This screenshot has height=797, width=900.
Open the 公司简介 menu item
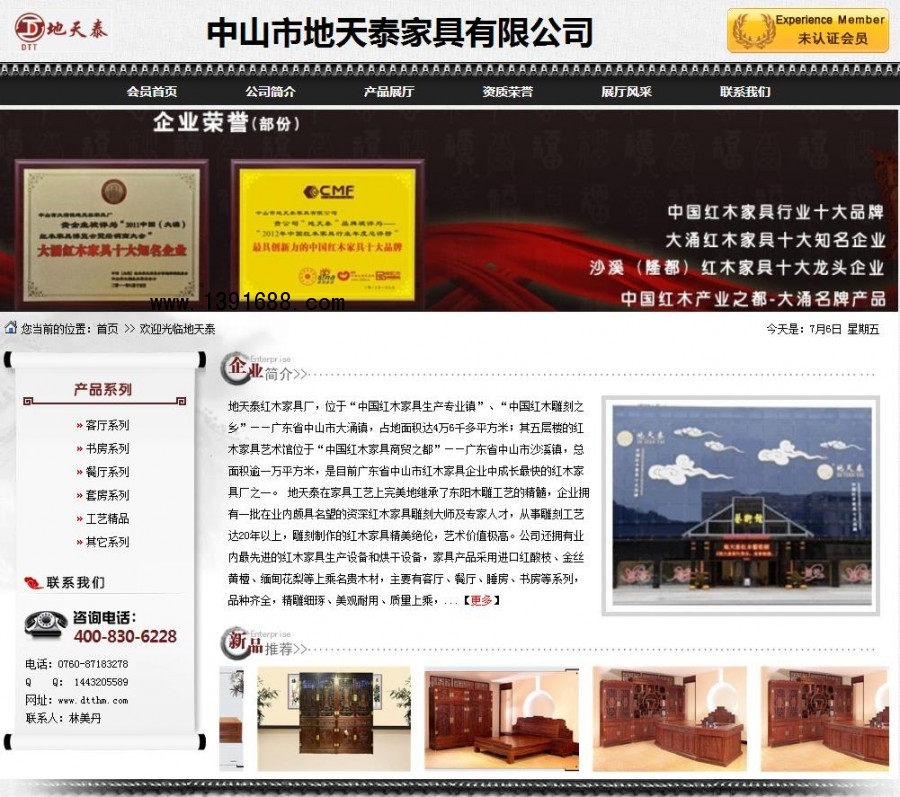coord(270,91)
